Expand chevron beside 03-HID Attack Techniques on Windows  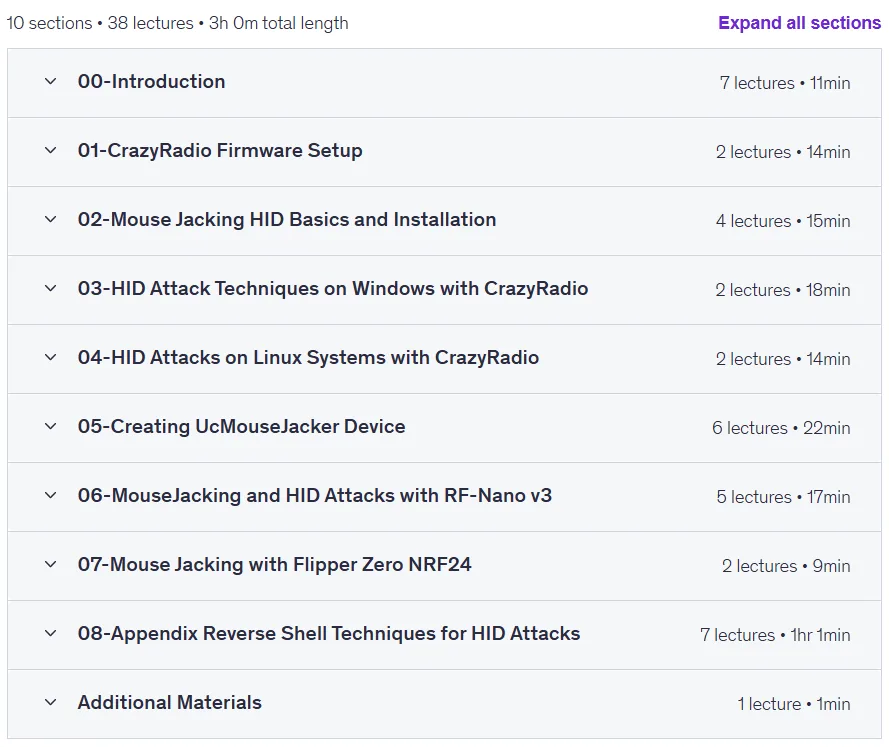tap(50, 288)
